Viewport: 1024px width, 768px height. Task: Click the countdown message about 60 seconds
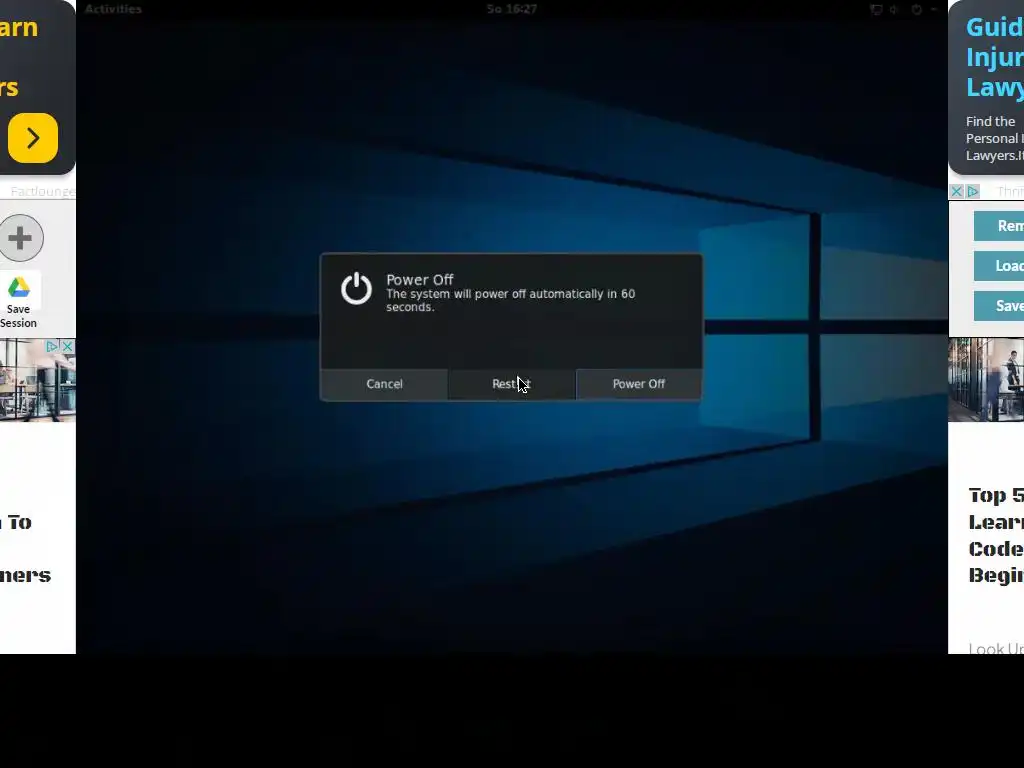pos(510,300)
